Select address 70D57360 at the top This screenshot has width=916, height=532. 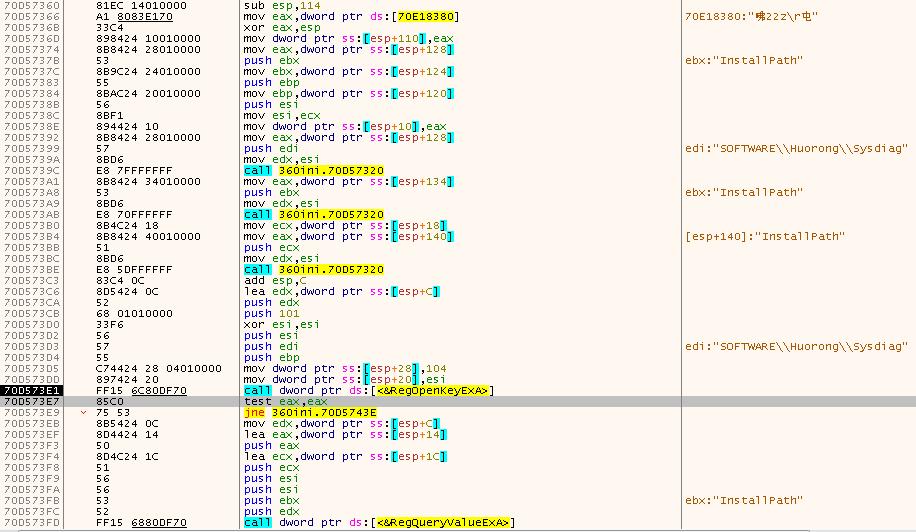[x=32, y=6]
